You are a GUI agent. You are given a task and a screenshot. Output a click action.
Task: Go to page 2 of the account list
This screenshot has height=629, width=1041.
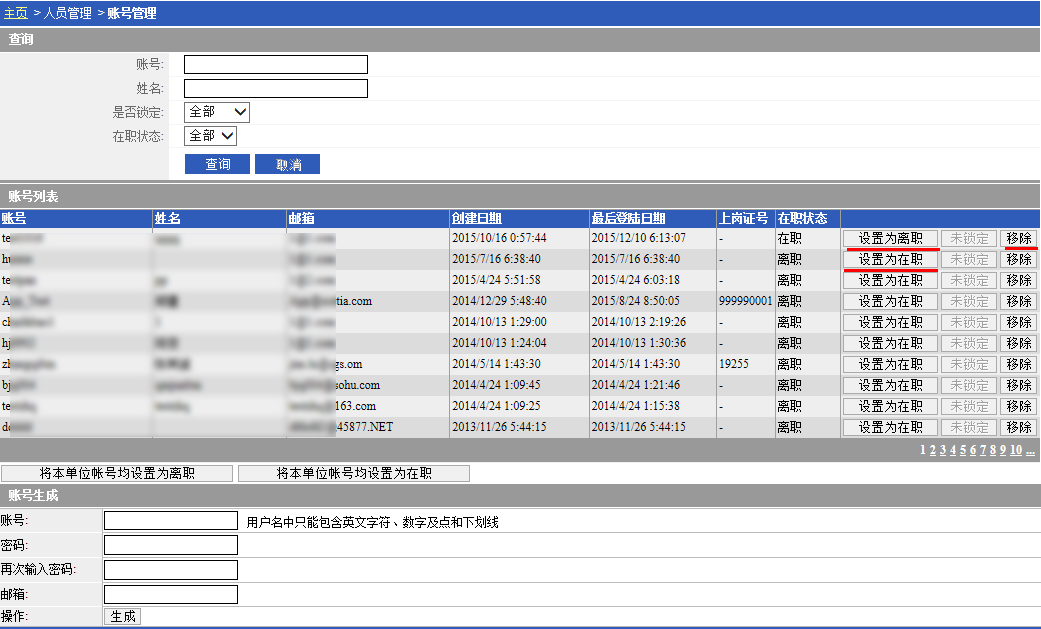(932, 450)
